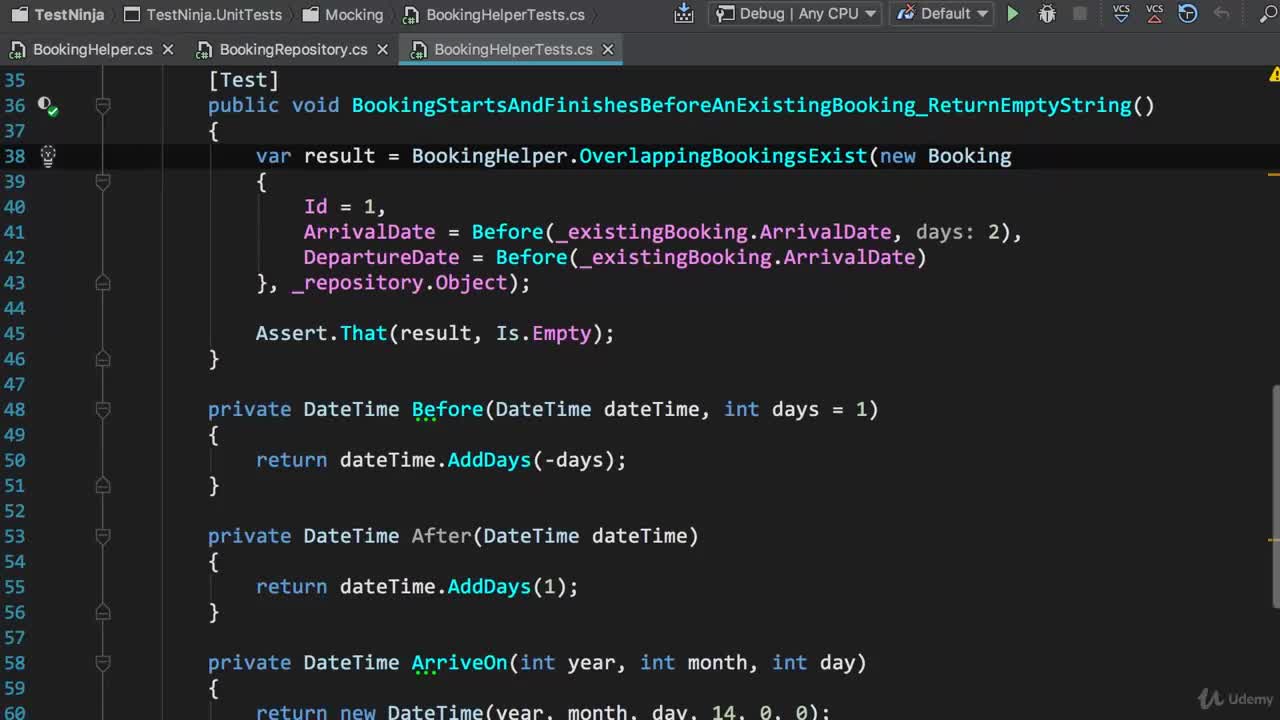
Task: Click "BookingHelper" in the code on line 38
Action: click(489, 155)
